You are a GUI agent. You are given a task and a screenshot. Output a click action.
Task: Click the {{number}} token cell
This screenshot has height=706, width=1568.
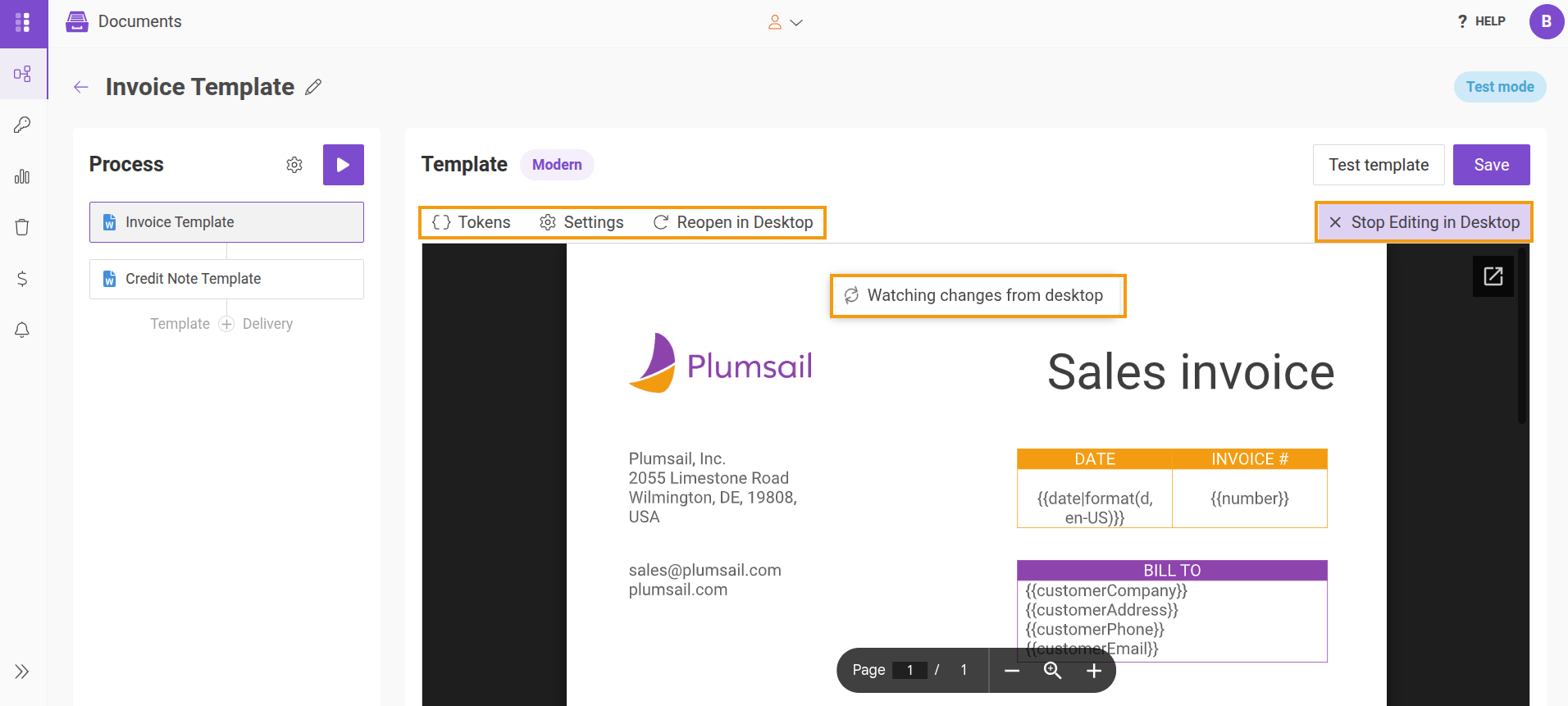coord(1250,499)
